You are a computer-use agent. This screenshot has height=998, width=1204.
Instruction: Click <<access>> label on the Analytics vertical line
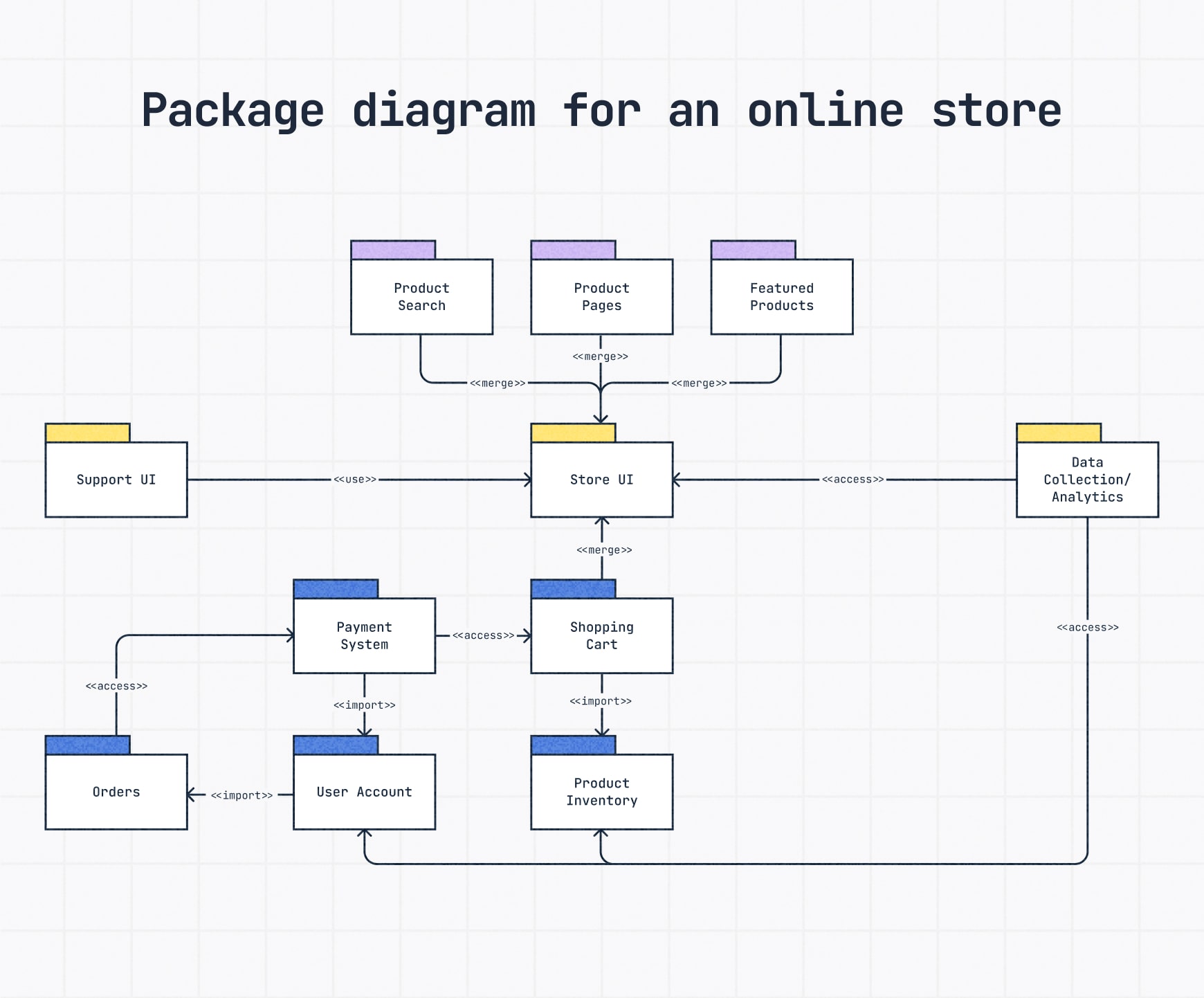(1087, 627)
